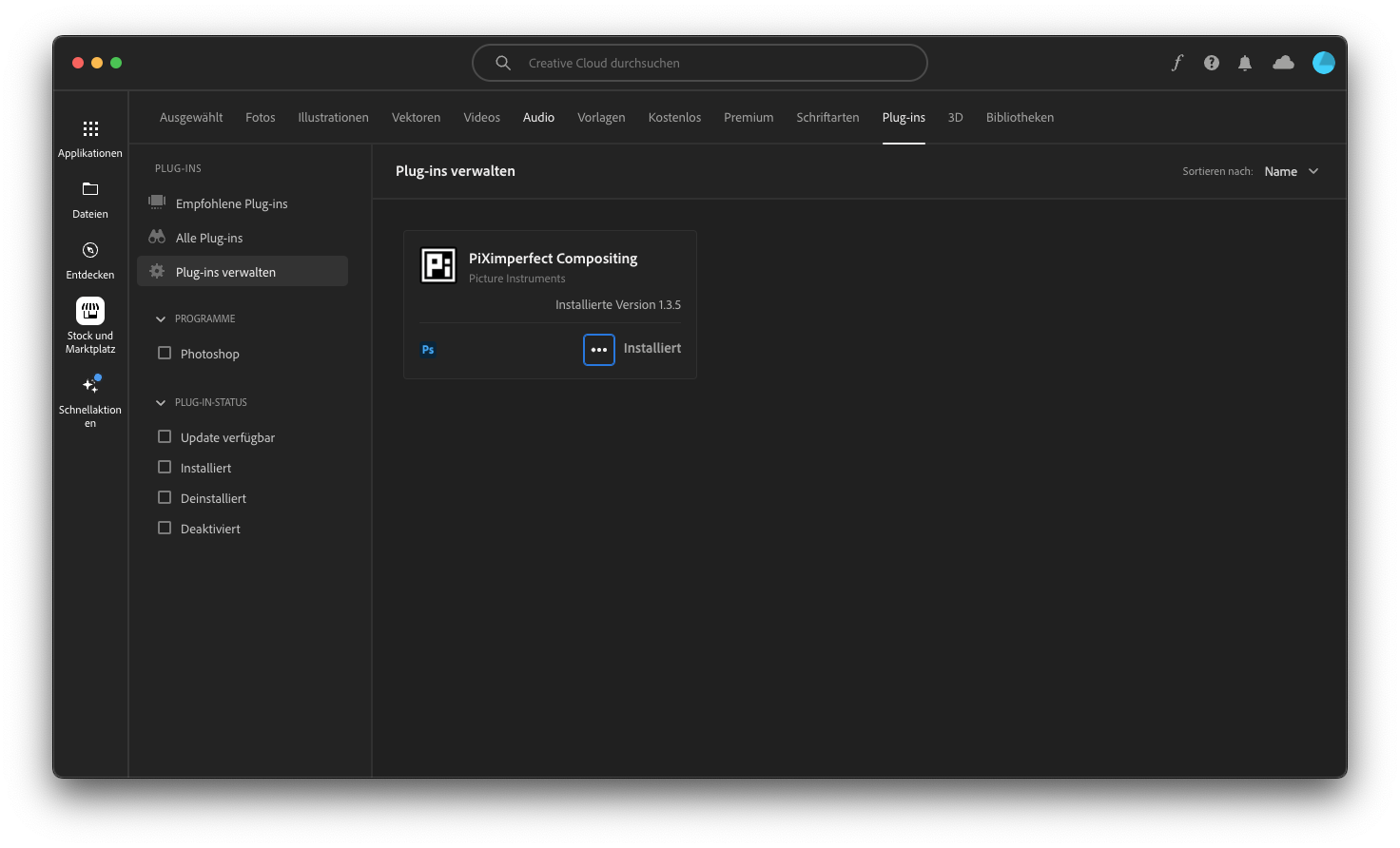Image resolution: width=1400 pixels, height=848 pixels.
Task: Switch to the Premium tab
Action: 749,118
